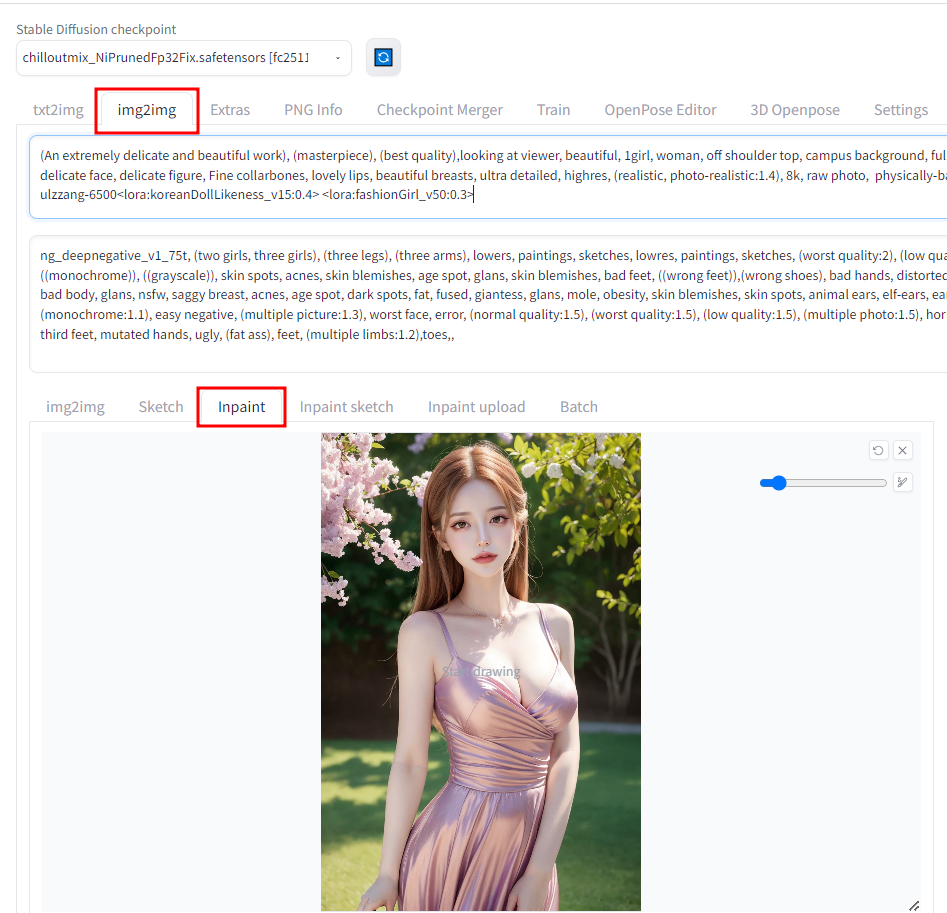Click the refresh checkpoint list icon
The height and width of the screenshot is (913, 947).
tap(383, 57)
